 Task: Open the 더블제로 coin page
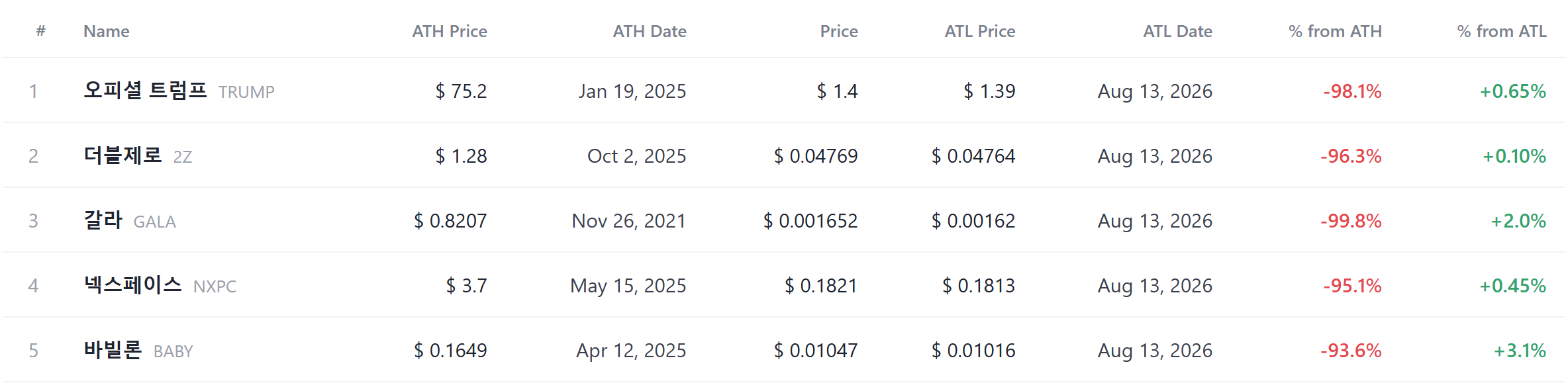point(122,155)
